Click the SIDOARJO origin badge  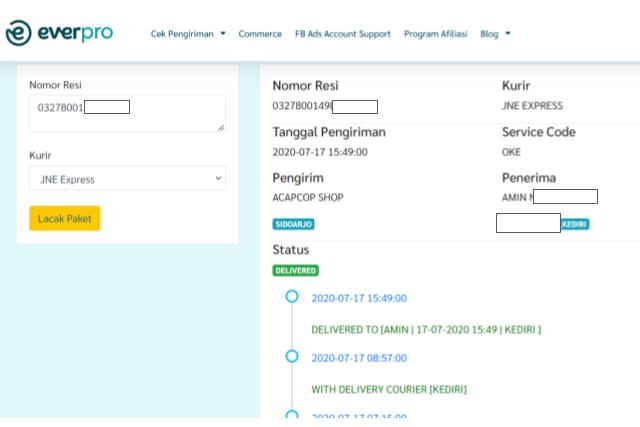tap(293, 224)
